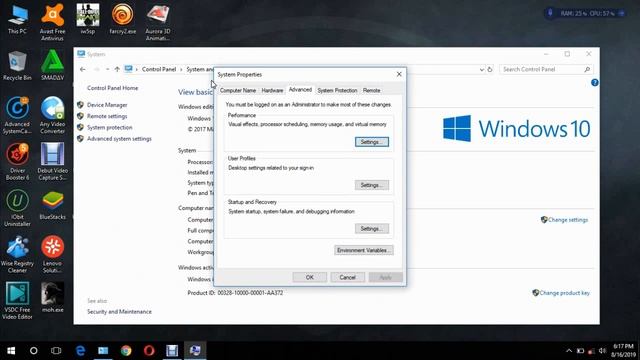The height and width of the screenshot is (360, 640).
Task: Open Security and Maintenance link
Action: pyautogui.click(x=119, y=312)
